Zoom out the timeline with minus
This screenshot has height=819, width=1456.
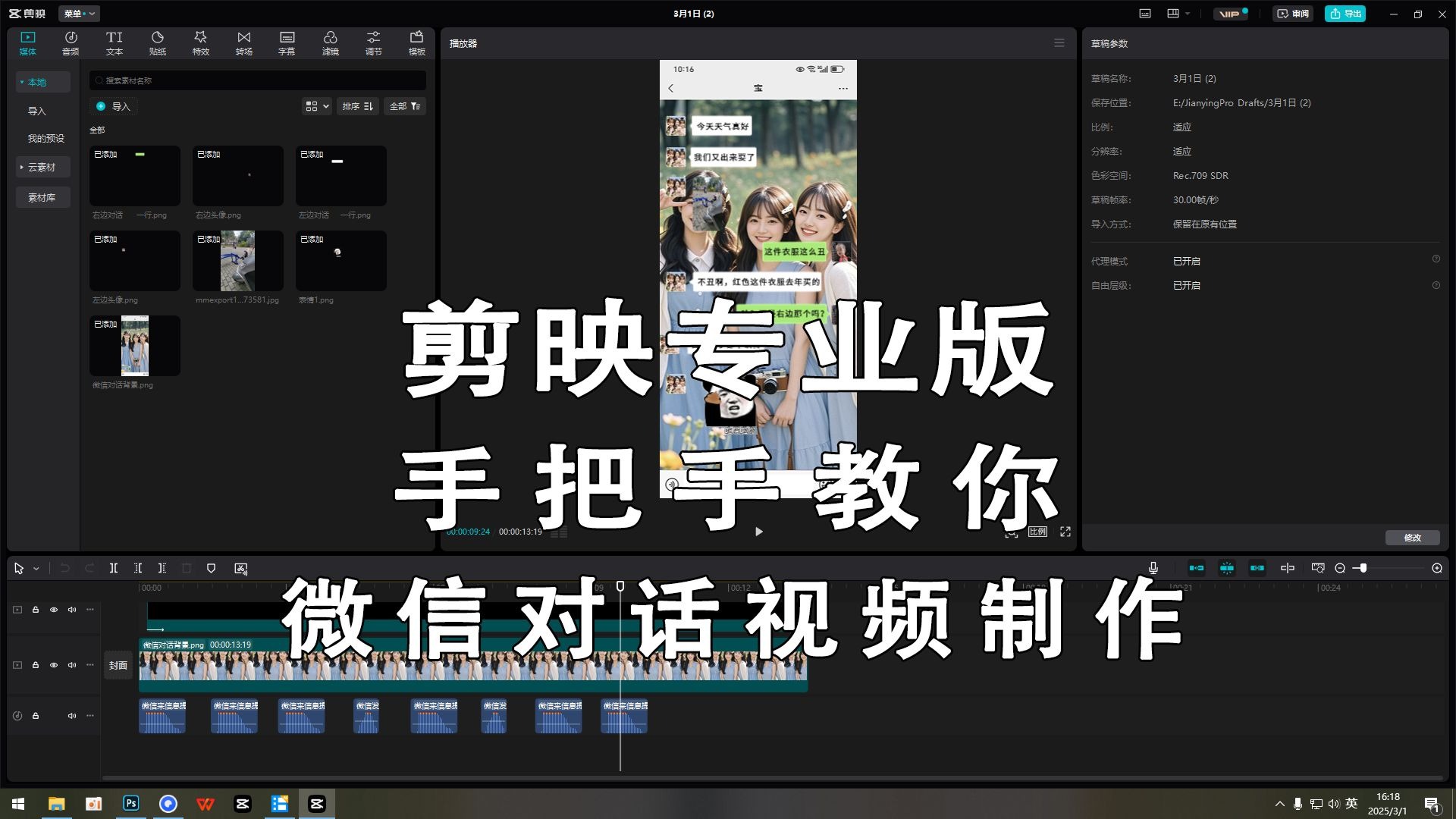coord(1340,568)
